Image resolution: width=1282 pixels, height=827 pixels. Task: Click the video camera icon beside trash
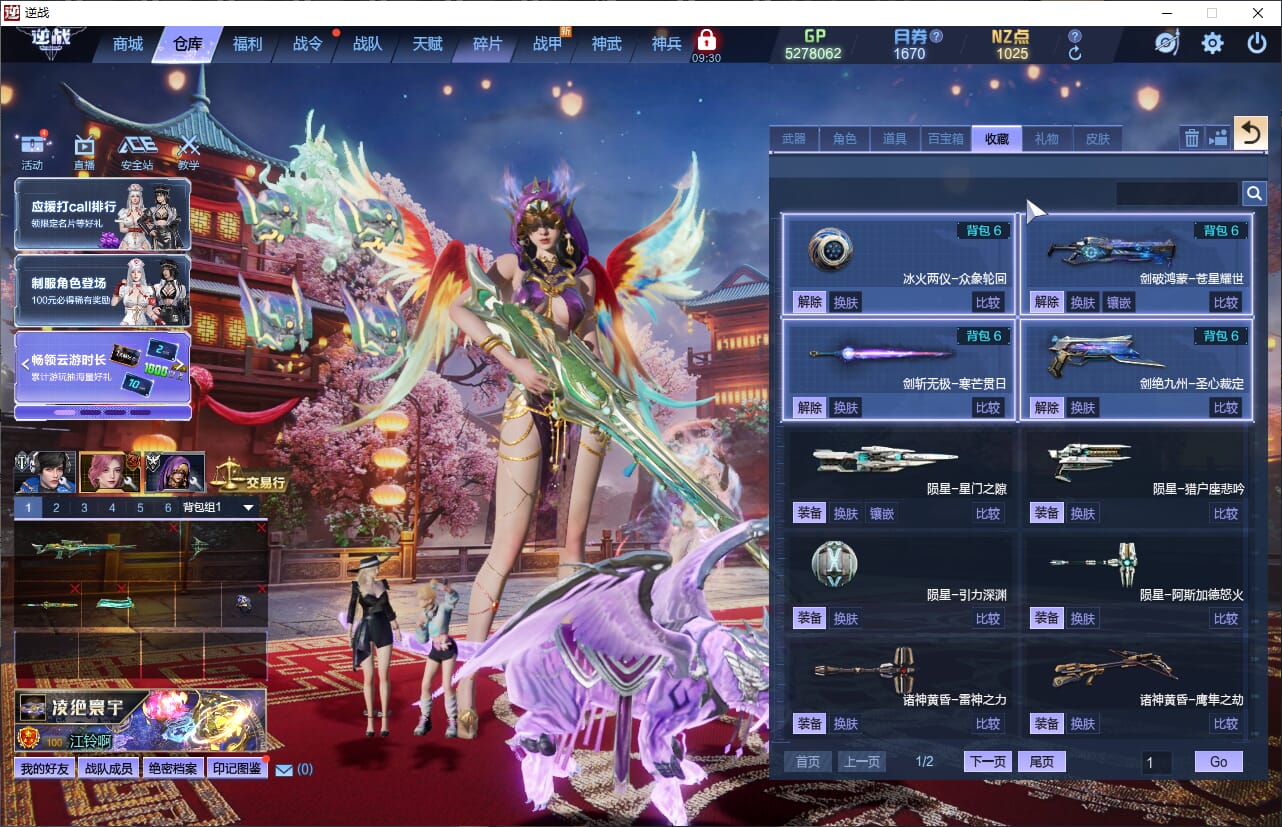[x=1218, y=138]
